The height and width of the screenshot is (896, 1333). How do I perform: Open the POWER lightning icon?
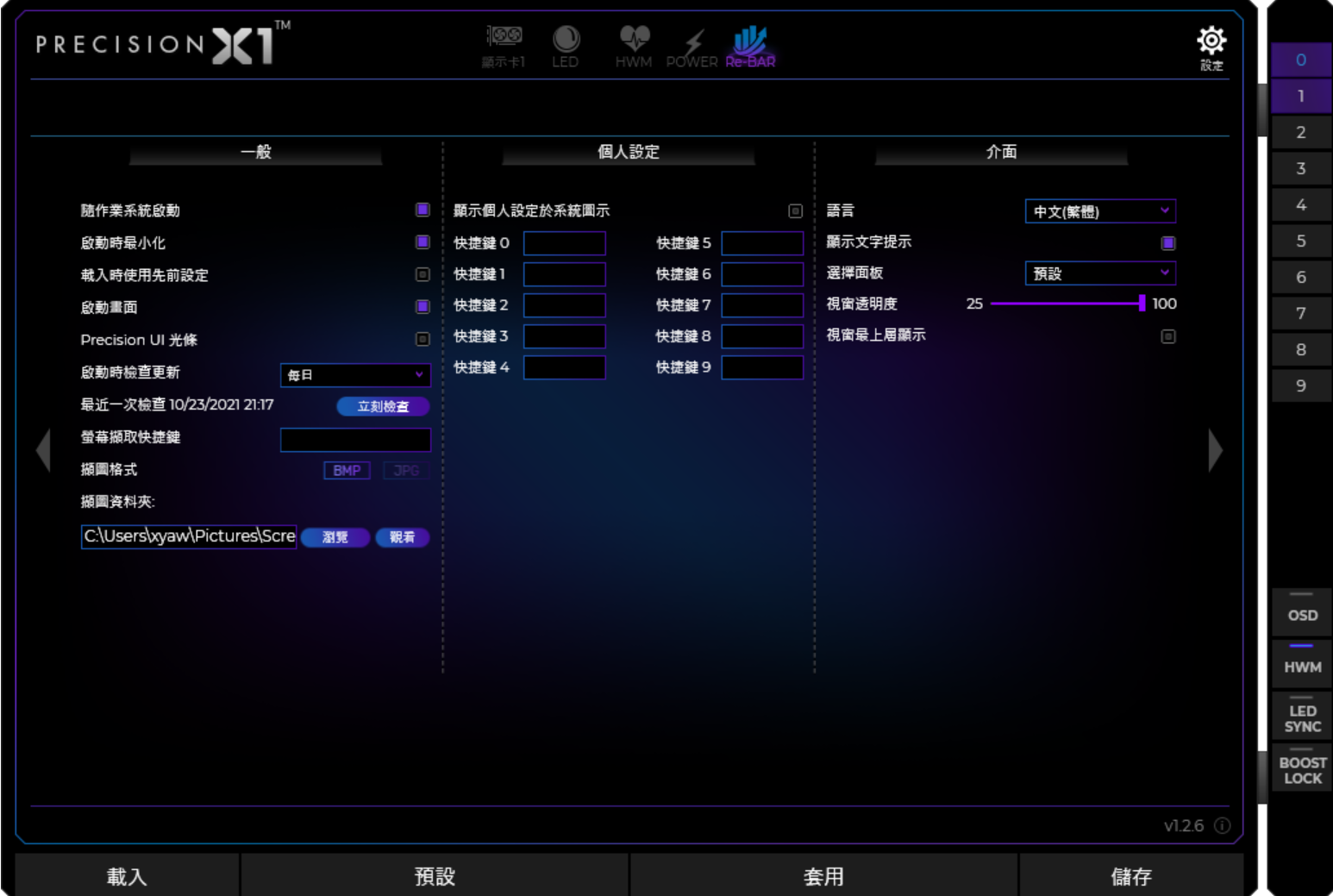point(692,47)
